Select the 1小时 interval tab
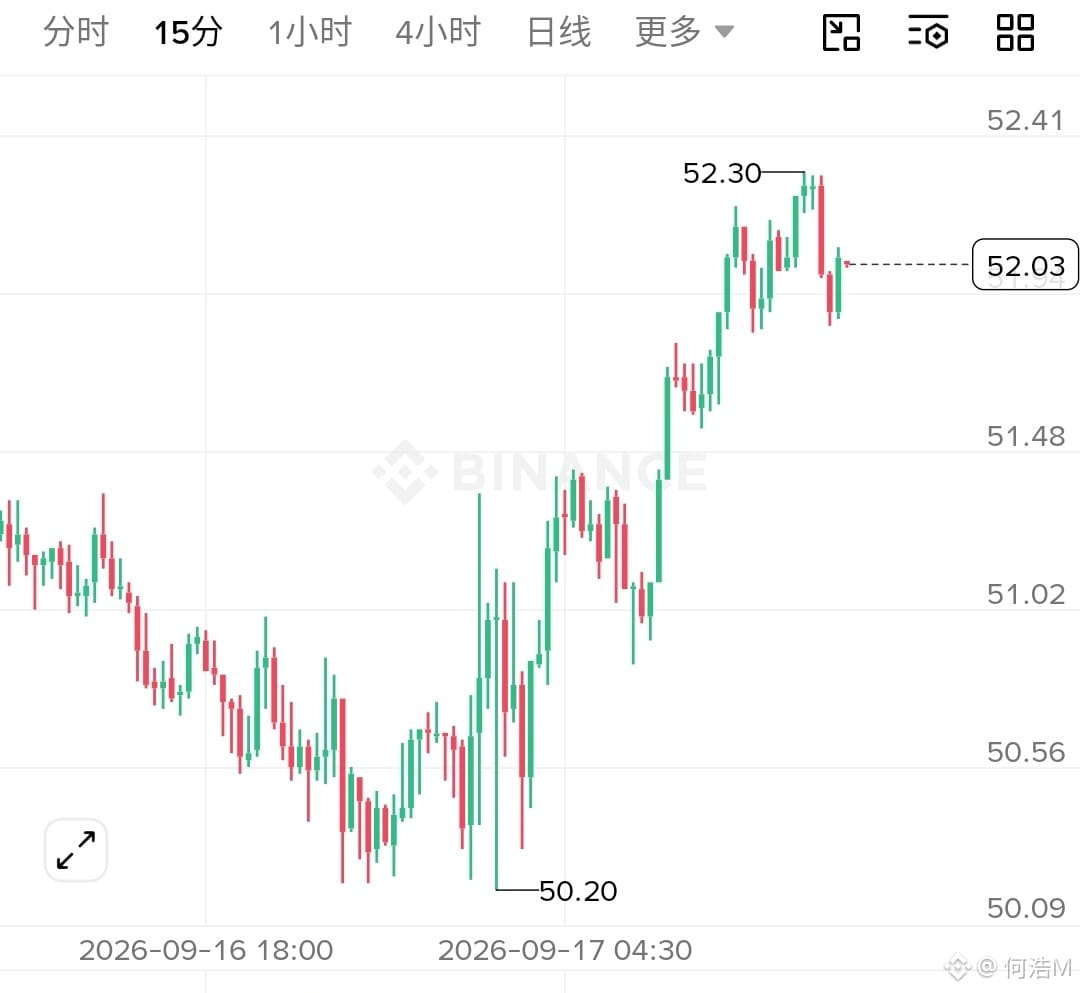Image resolution: width=1080 pixels, height=993 pixels. pos(310,32)
